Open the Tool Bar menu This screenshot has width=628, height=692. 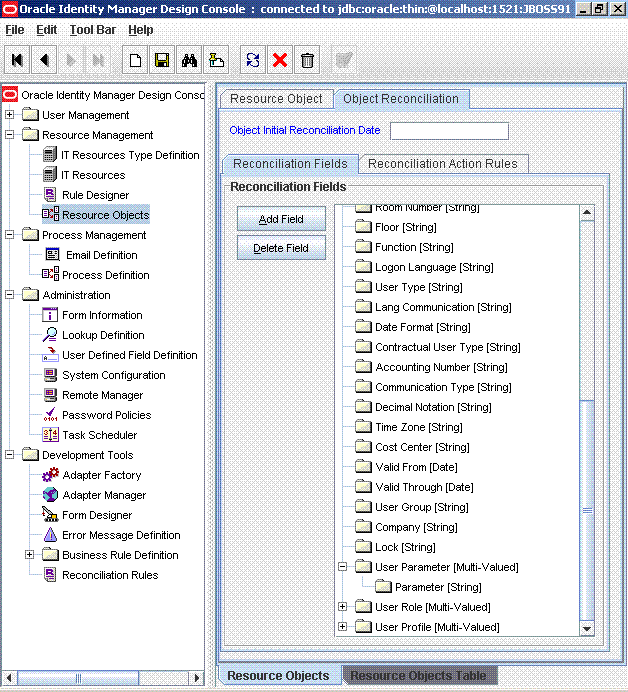pos(93,30)
